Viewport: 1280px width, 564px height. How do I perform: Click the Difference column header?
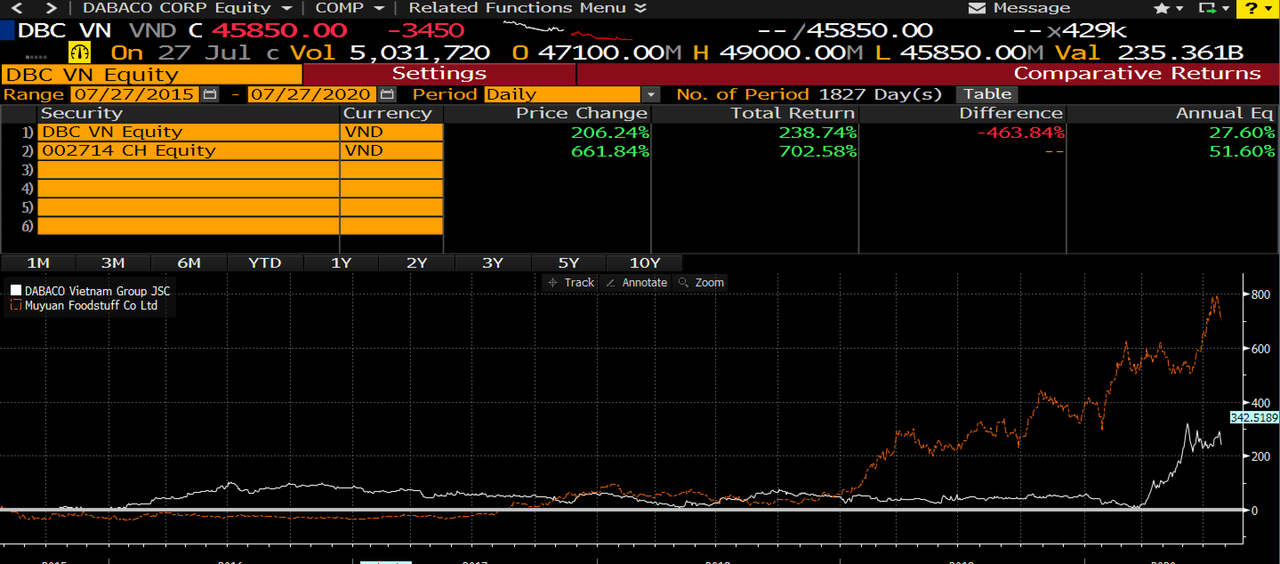[x=1011, y=114]
